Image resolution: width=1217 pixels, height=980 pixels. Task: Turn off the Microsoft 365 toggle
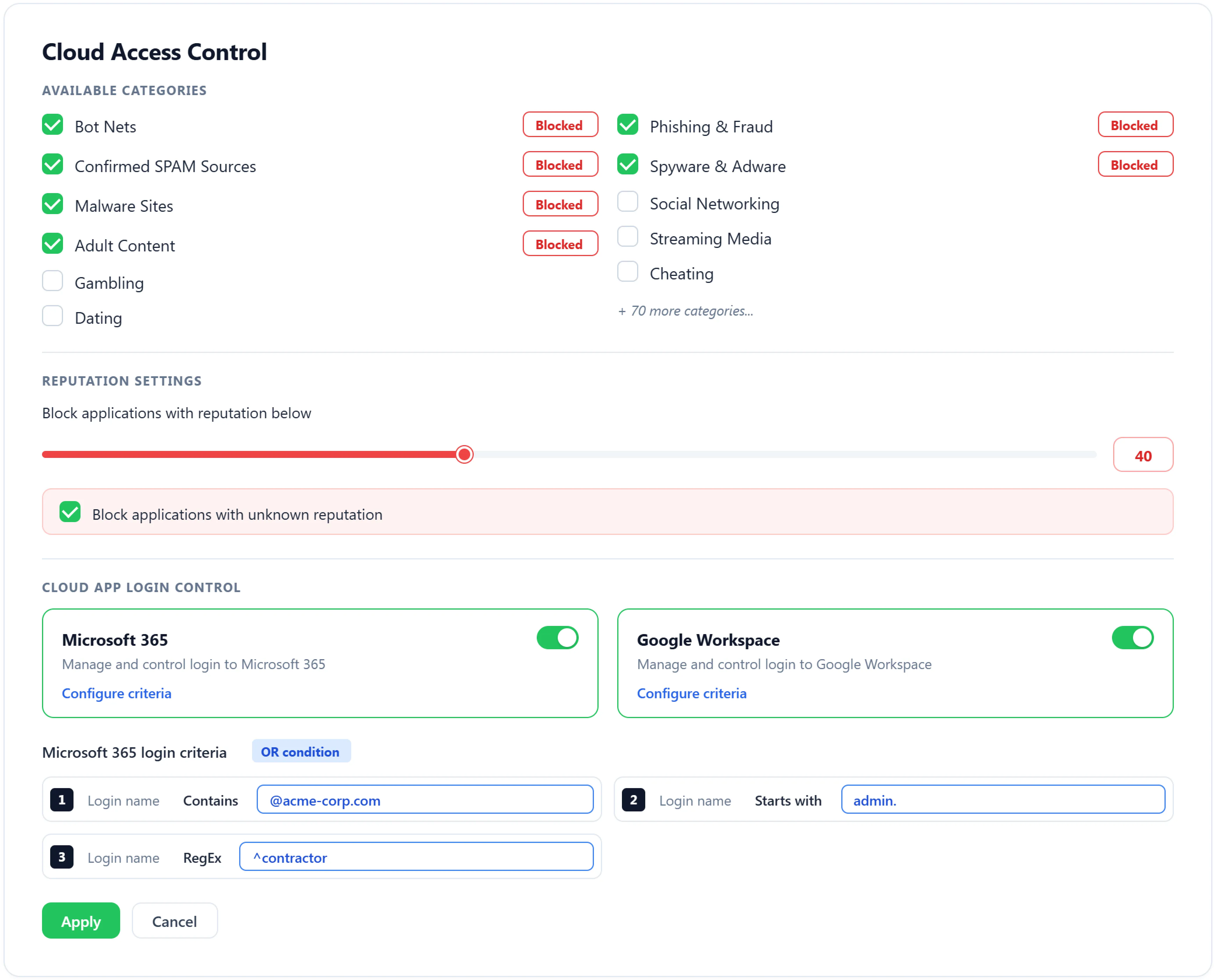pos(558,638)
